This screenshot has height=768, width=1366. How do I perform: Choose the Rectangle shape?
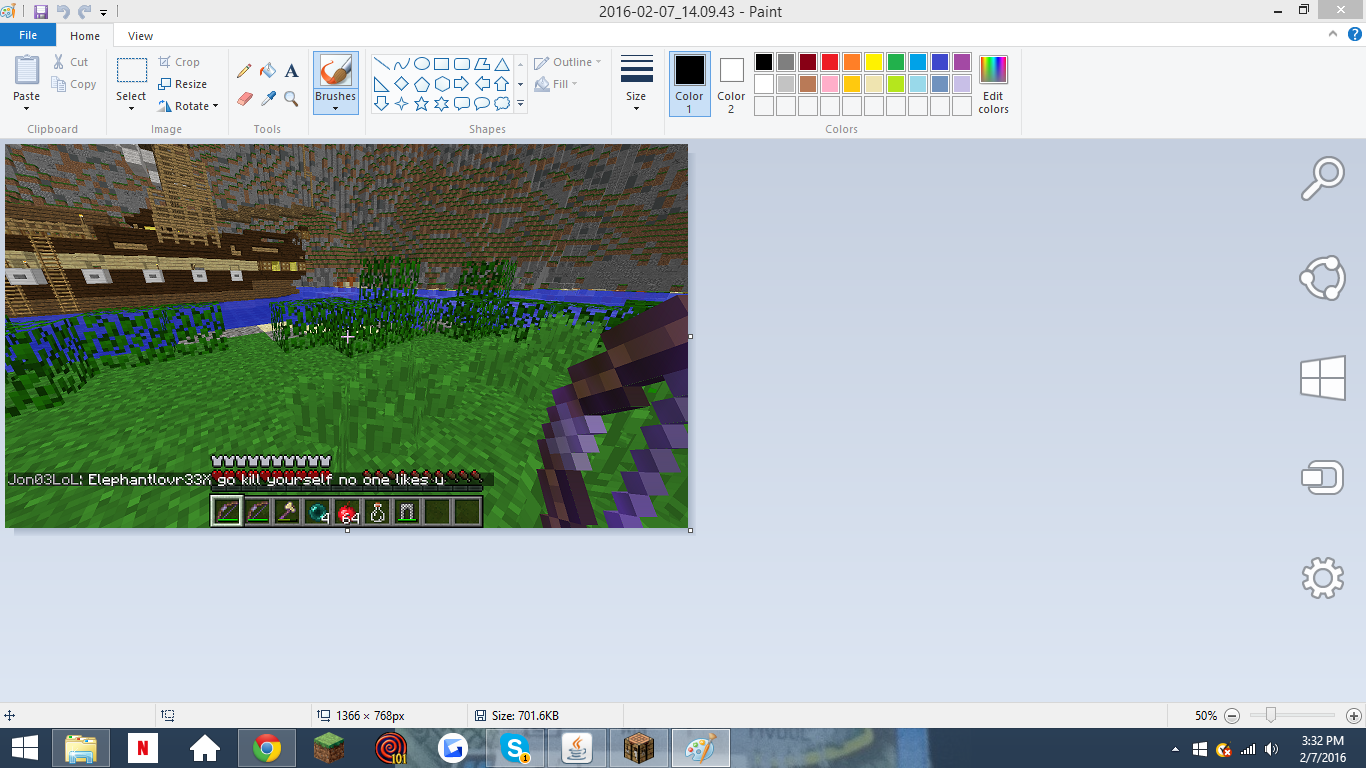coord(441,64)
